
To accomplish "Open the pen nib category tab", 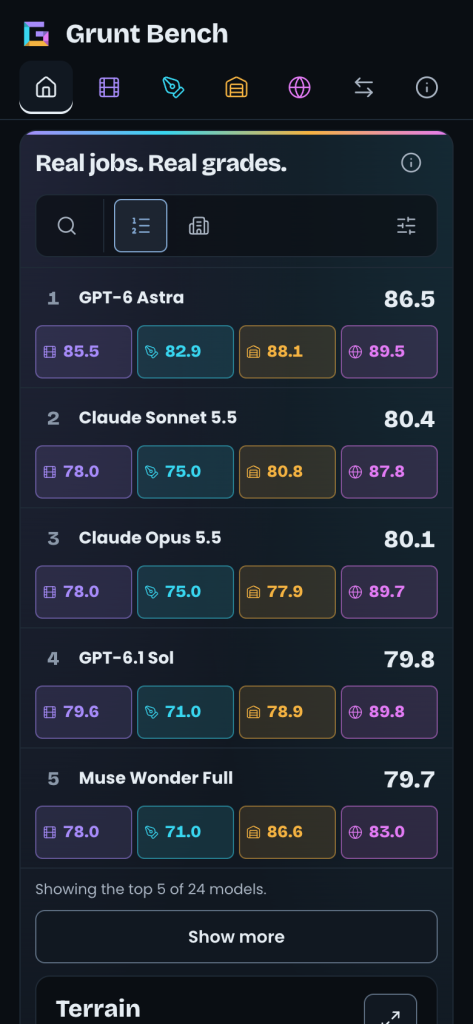I will pos(173,87).
